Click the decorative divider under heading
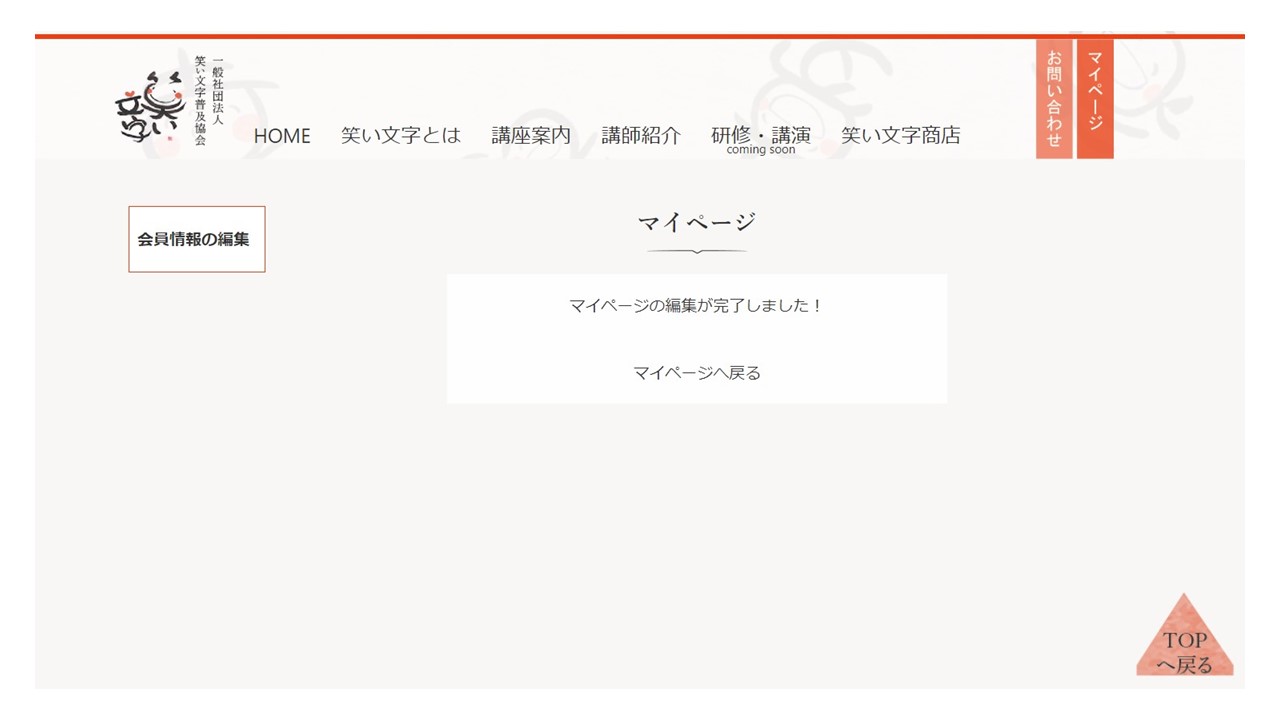 pos(697,251)
